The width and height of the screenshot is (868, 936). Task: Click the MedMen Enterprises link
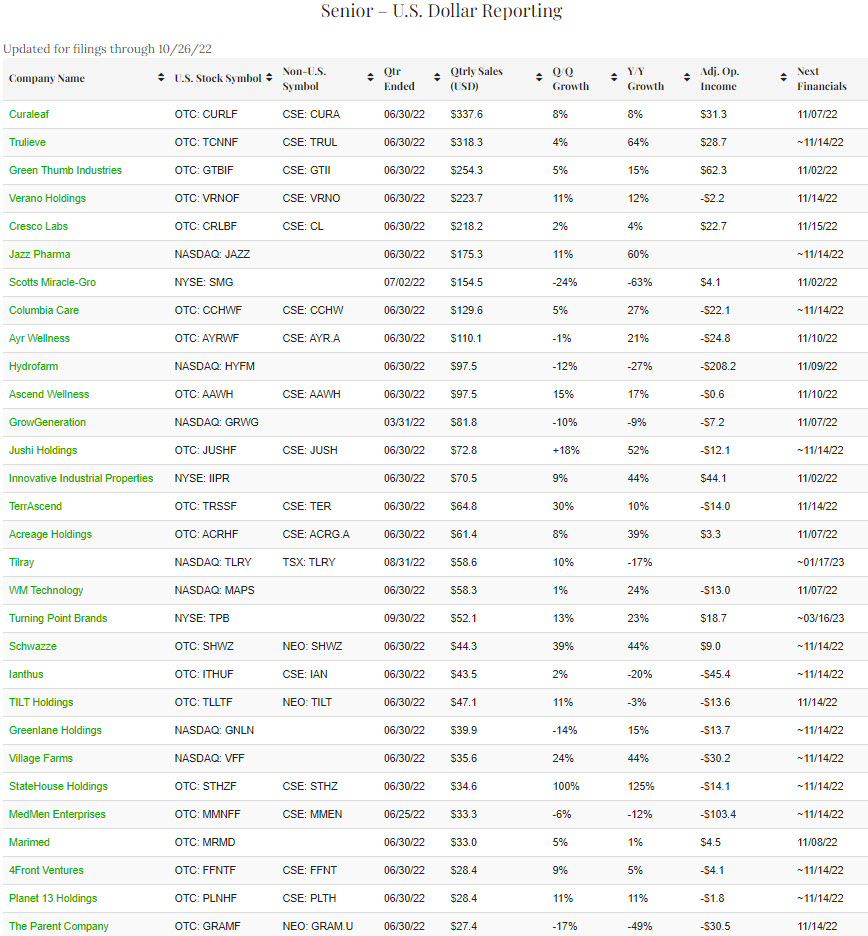point(57,814)
